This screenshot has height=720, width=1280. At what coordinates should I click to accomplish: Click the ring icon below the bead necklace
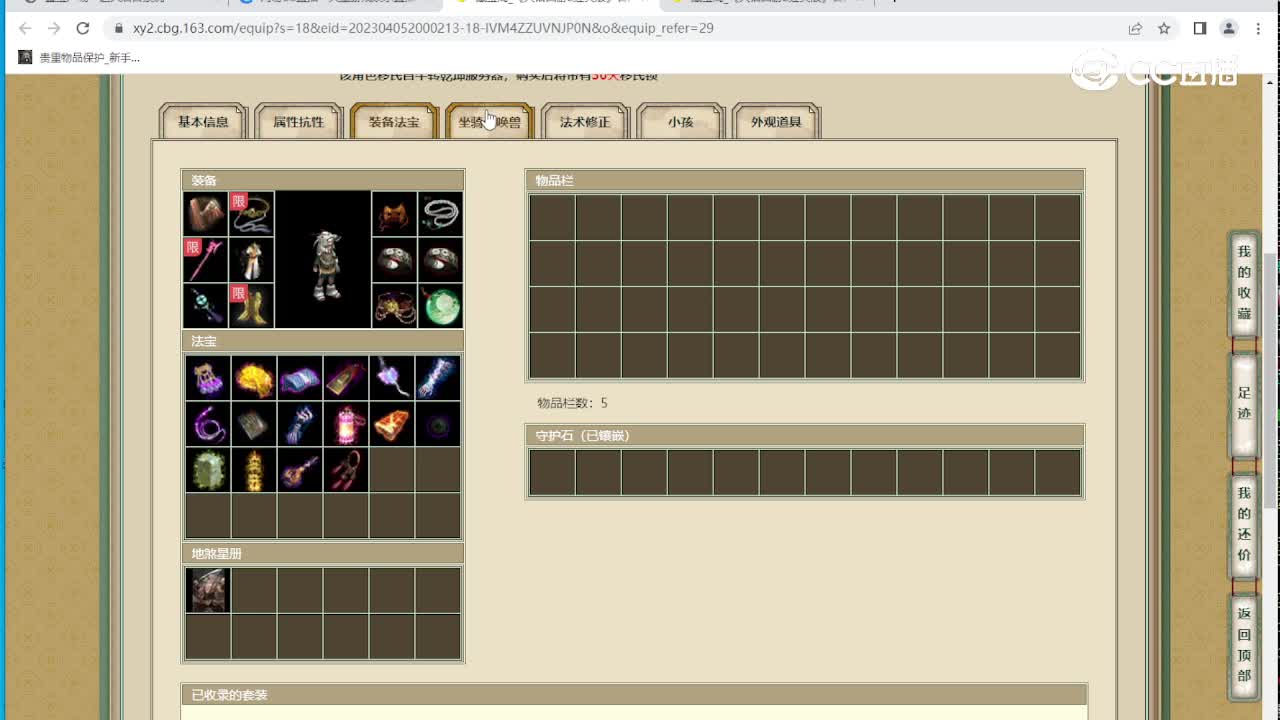point(440,260)
